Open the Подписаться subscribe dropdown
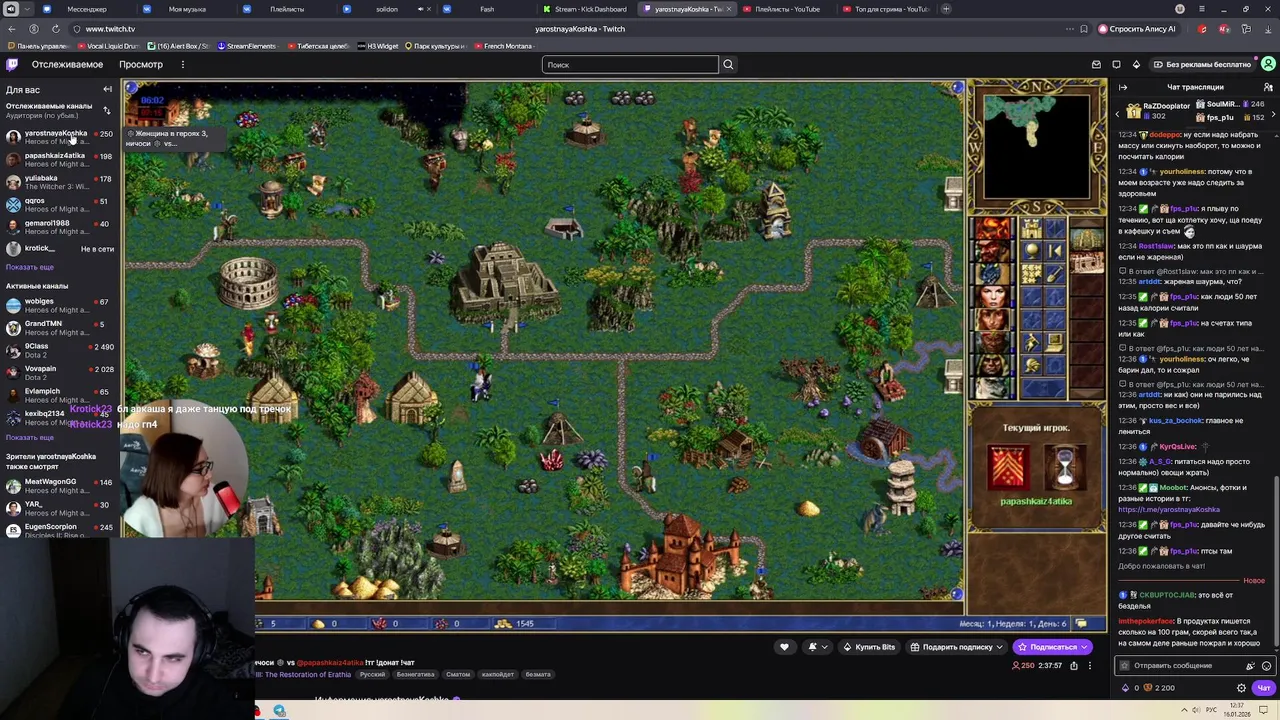Viewport: 1280px width, 720px height. click(x=1053, y=647)
